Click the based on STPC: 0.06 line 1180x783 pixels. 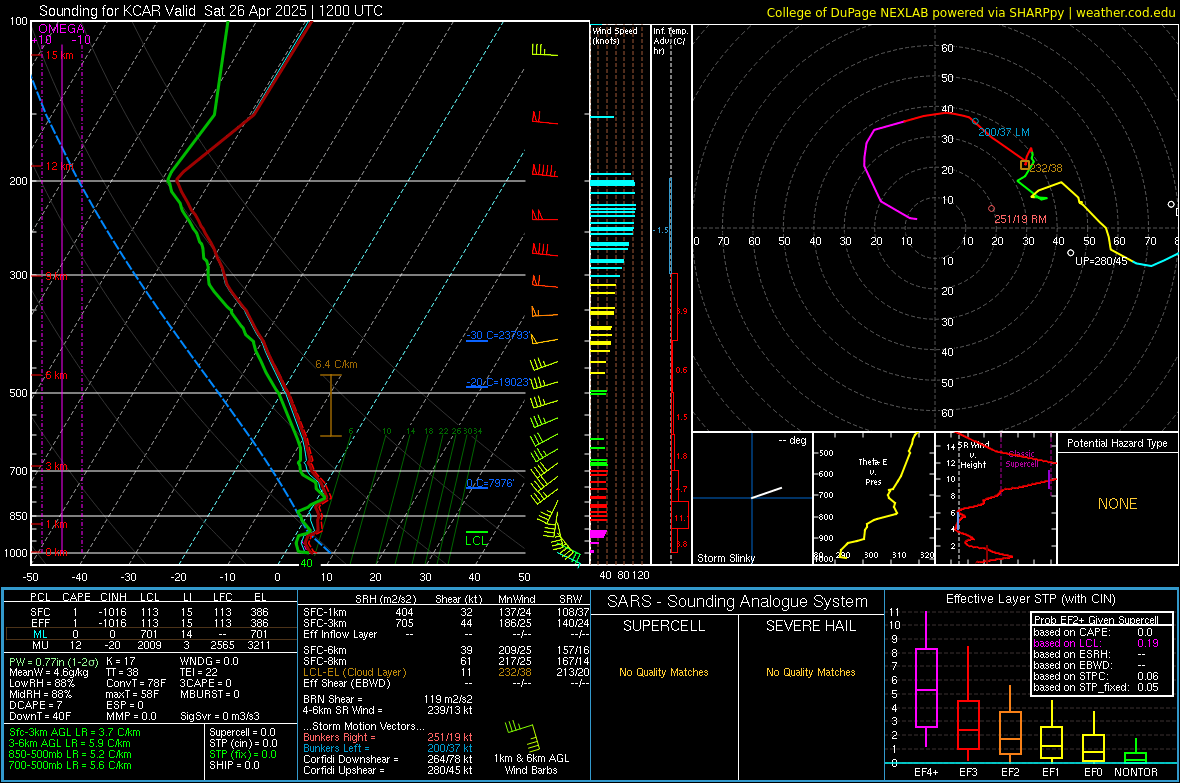click(1096, 676)
